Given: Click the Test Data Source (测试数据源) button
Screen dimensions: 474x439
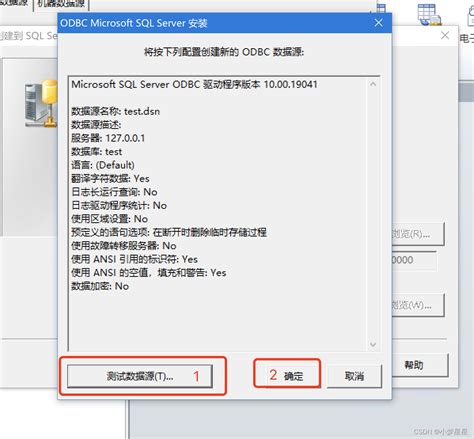Looking at the screenshot, I should point(140,376).
